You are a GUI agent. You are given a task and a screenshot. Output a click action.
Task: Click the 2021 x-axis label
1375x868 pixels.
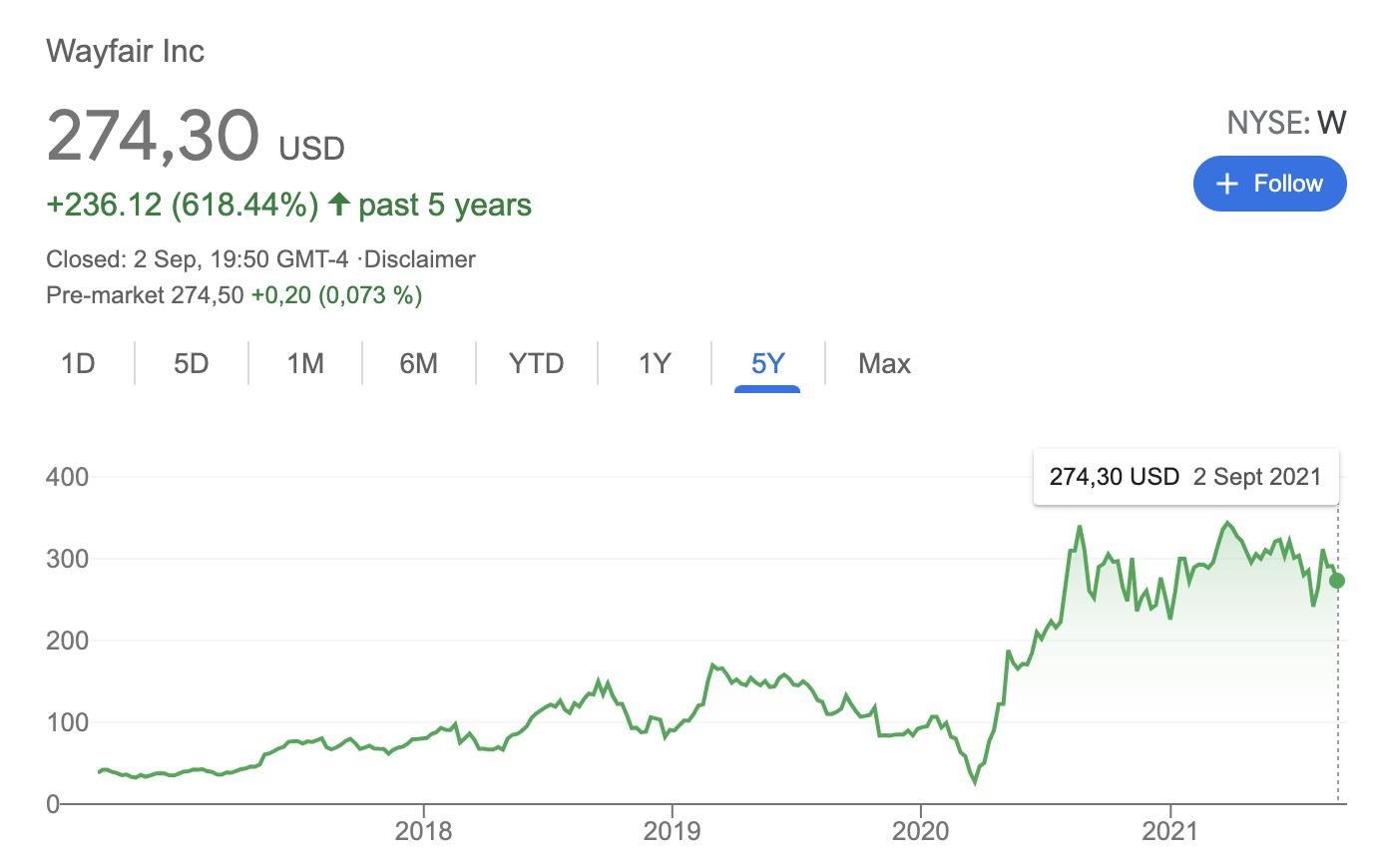click(1168, 830)
